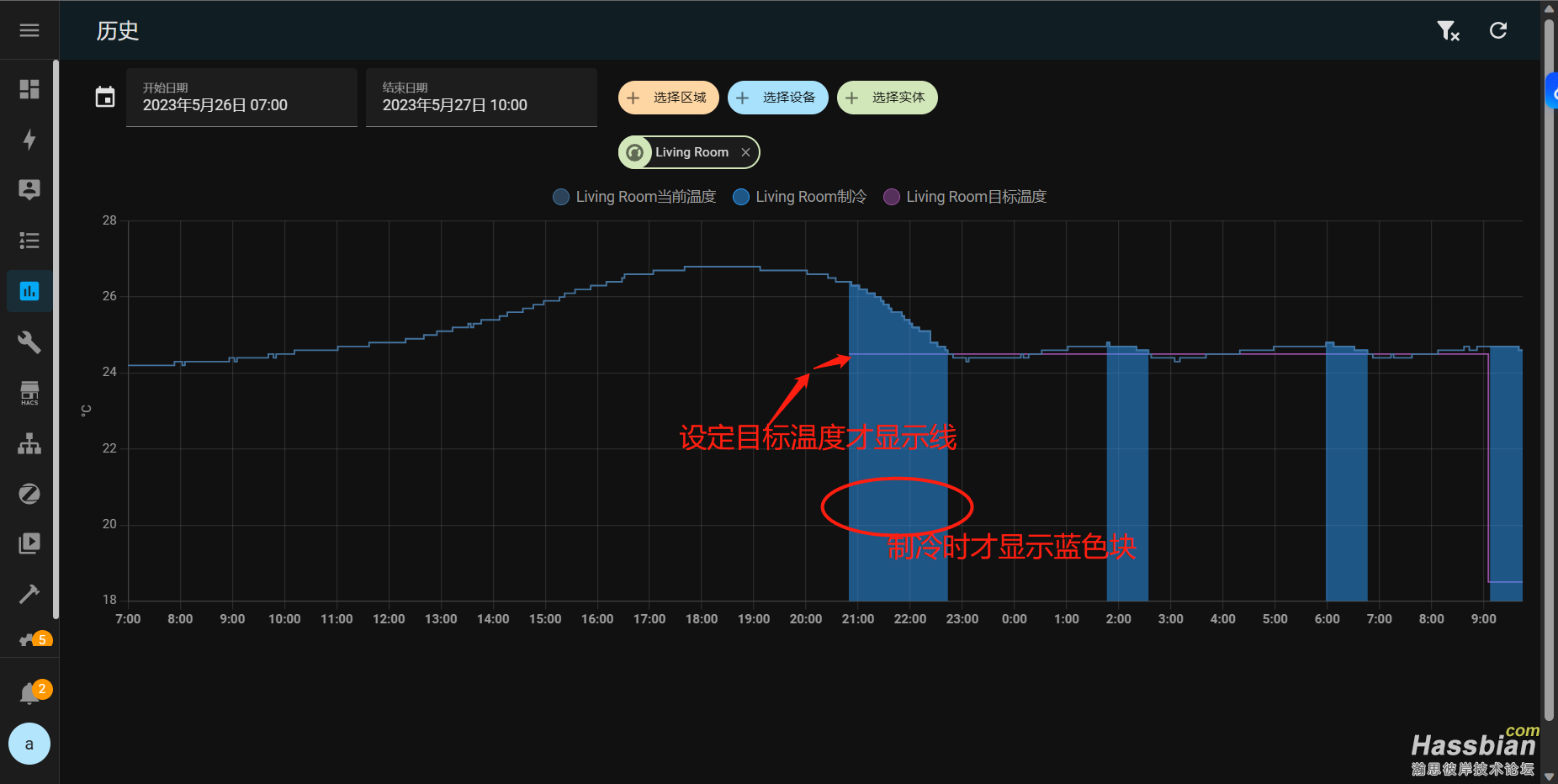Toggle the Living Room当前温度 legend series
The image size is (1558, 784).
click(634, 197)
